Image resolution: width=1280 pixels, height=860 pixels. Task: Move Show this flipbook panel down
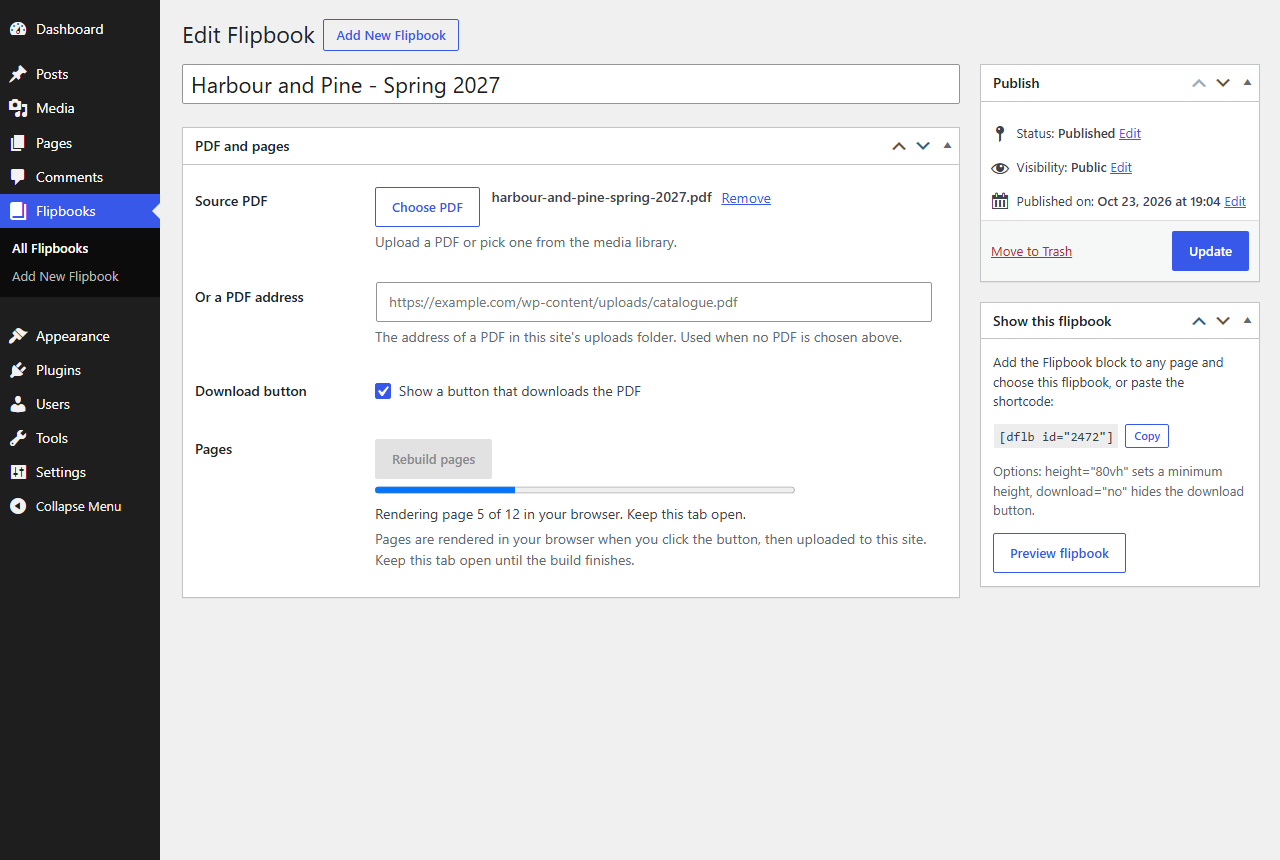[x=1223, y=321]
